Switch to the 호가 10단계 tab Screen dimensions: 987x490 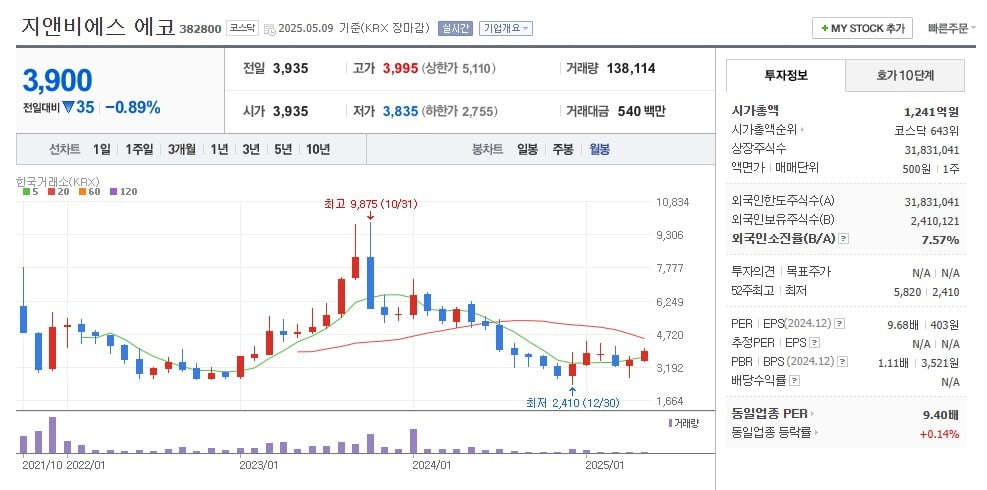coord(905,76)
